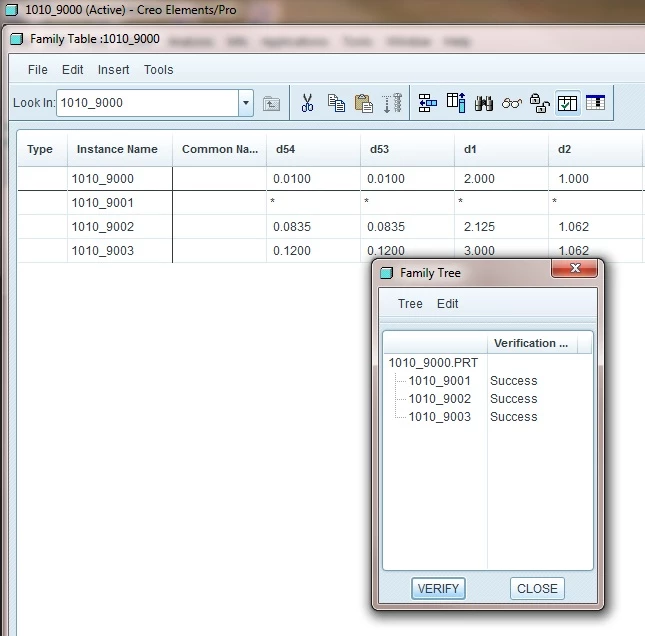645x636 pixels.
Task: Select instance name cell 1010_9003 in table
Action: pyautogui.click(x=120, y=251)
